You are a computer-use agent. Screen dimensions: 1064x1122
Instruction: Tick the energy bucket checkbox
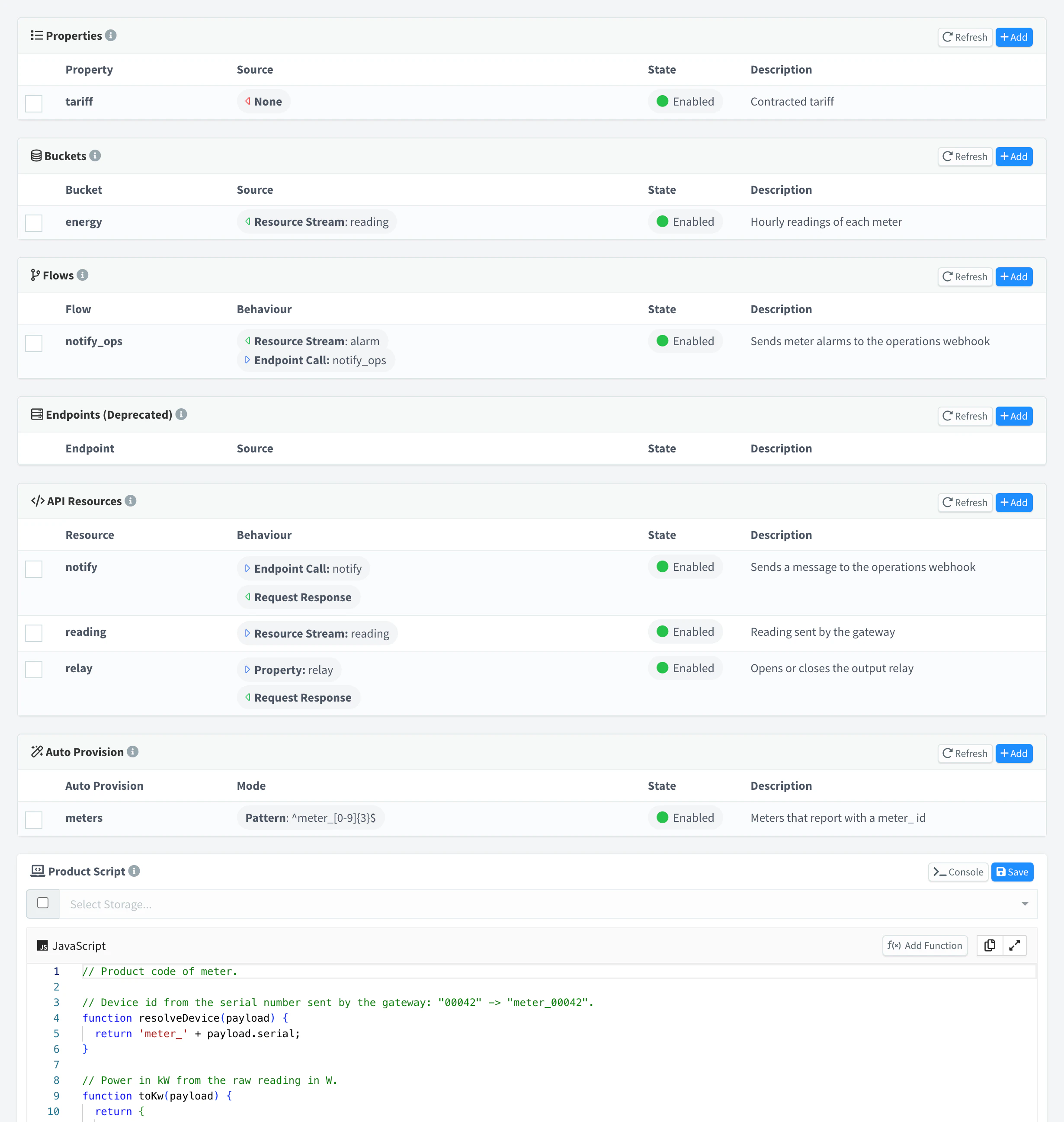tap(34, 223)
